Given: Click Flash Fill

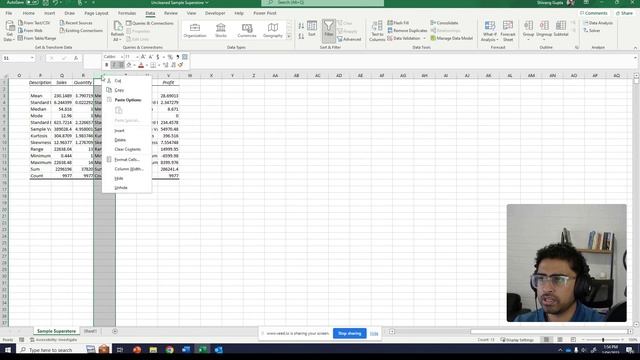Looking at the screenshot, I should [398, 23].
